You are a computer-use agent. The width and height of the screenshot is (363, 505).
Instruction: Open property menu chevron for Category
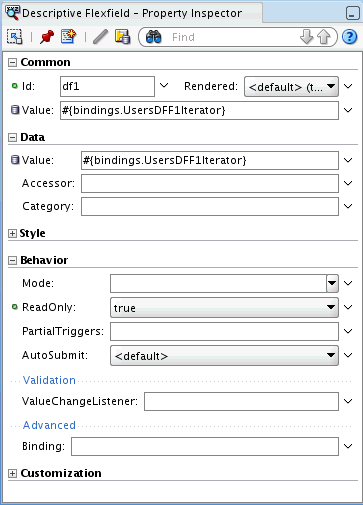pyautogui.click(x=348, y=206)
